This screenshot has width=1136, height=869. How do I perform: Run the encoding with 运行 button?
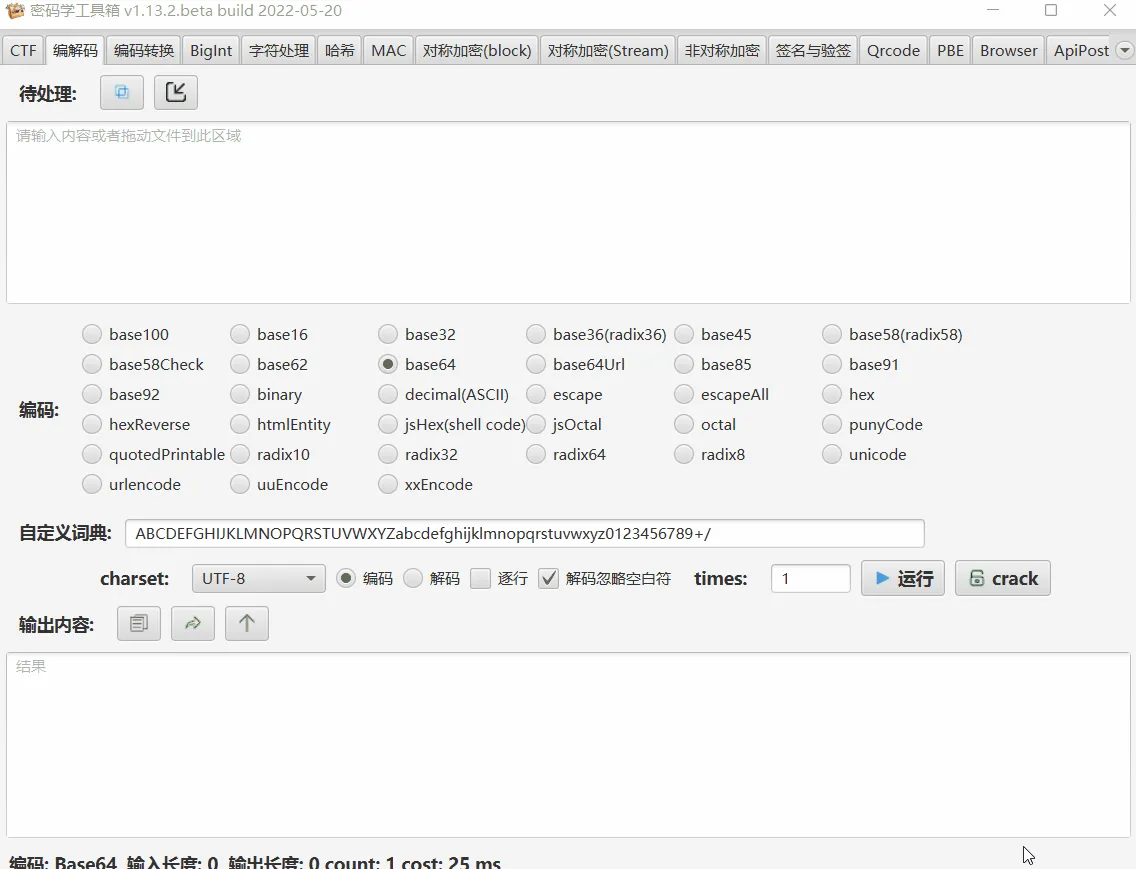click(x=903, y=578)
